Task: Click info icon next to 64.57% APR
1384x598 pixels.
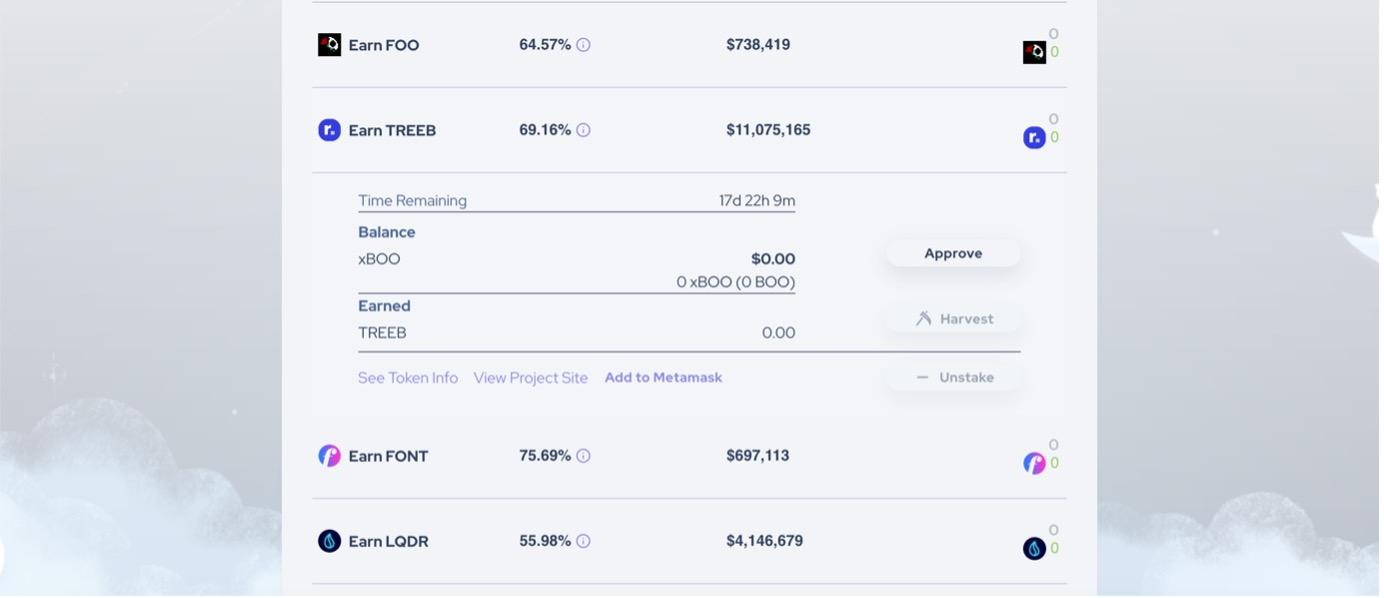Action: [x=583, y=45]
